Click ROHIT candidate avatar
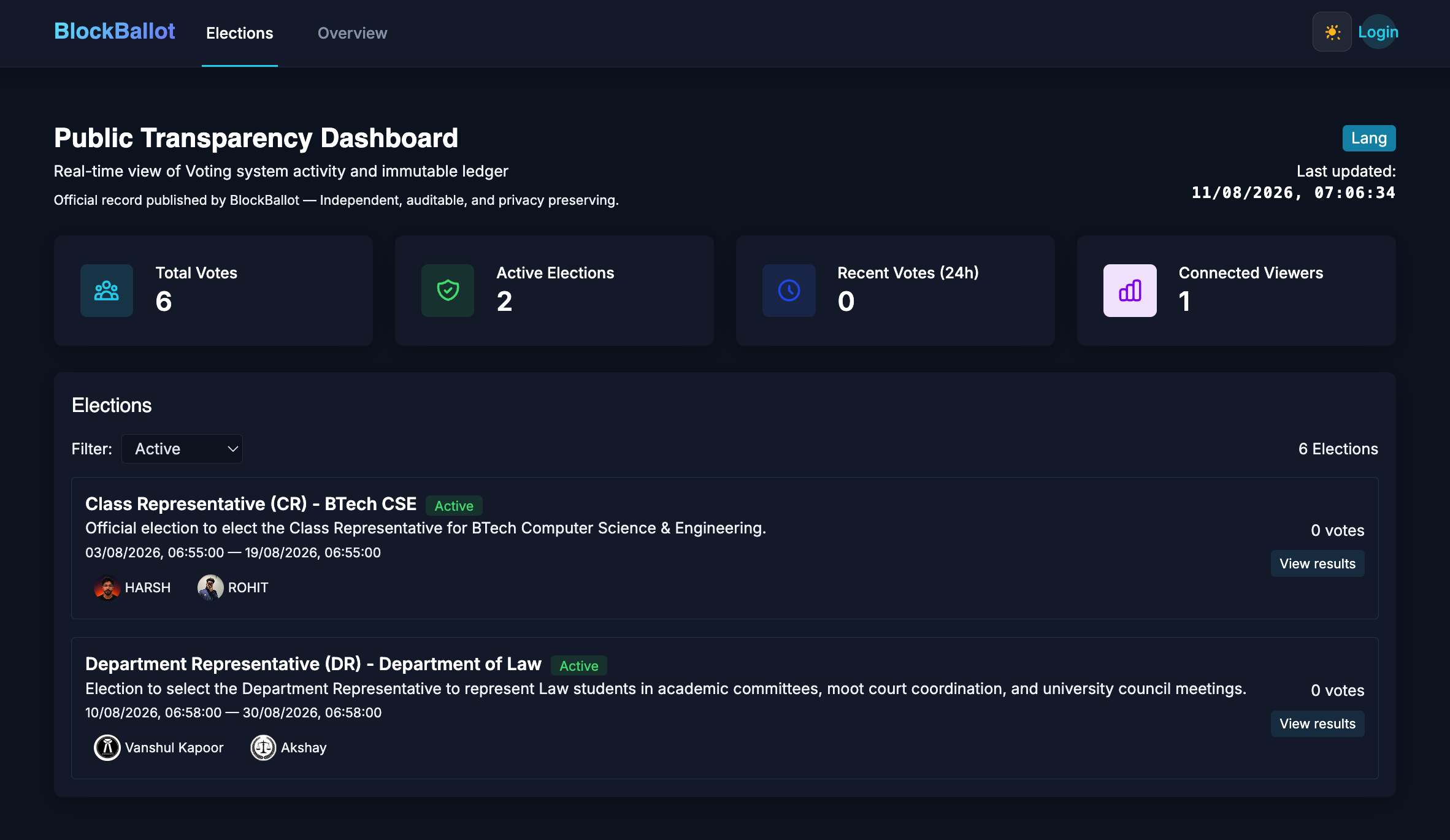 (210, 587)
